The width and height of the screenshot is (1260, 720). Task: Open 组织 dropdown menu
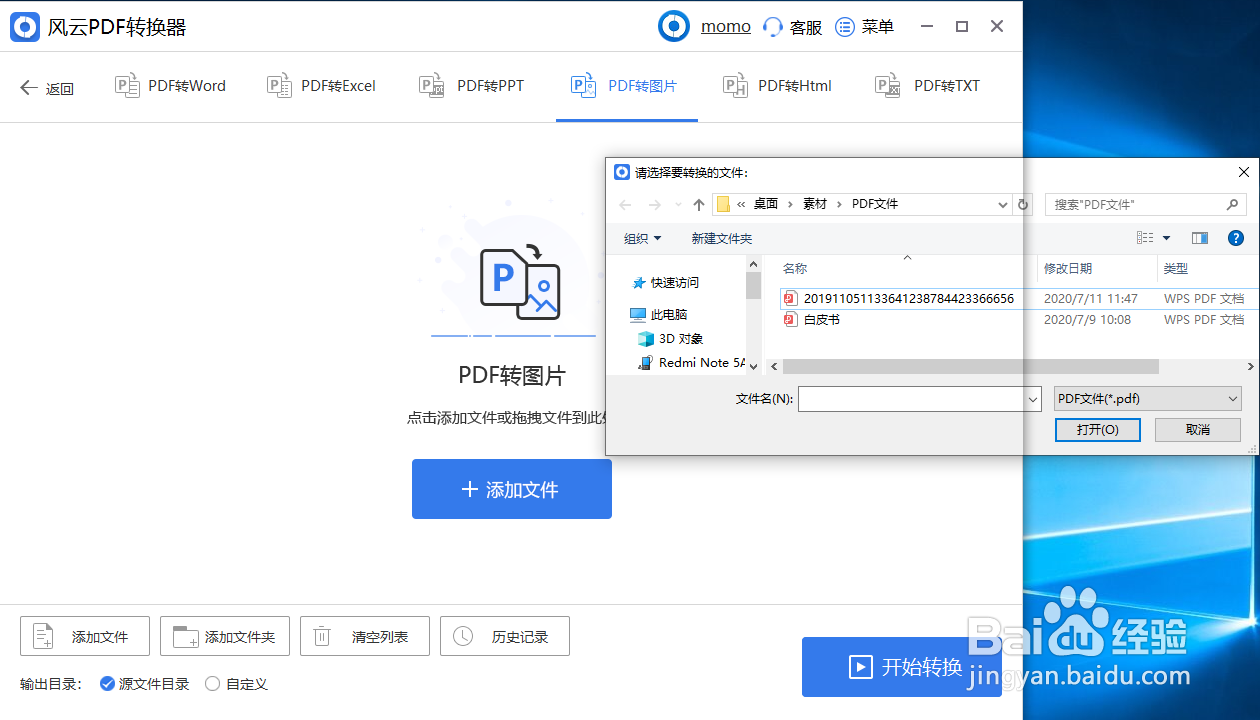(642, 238)
